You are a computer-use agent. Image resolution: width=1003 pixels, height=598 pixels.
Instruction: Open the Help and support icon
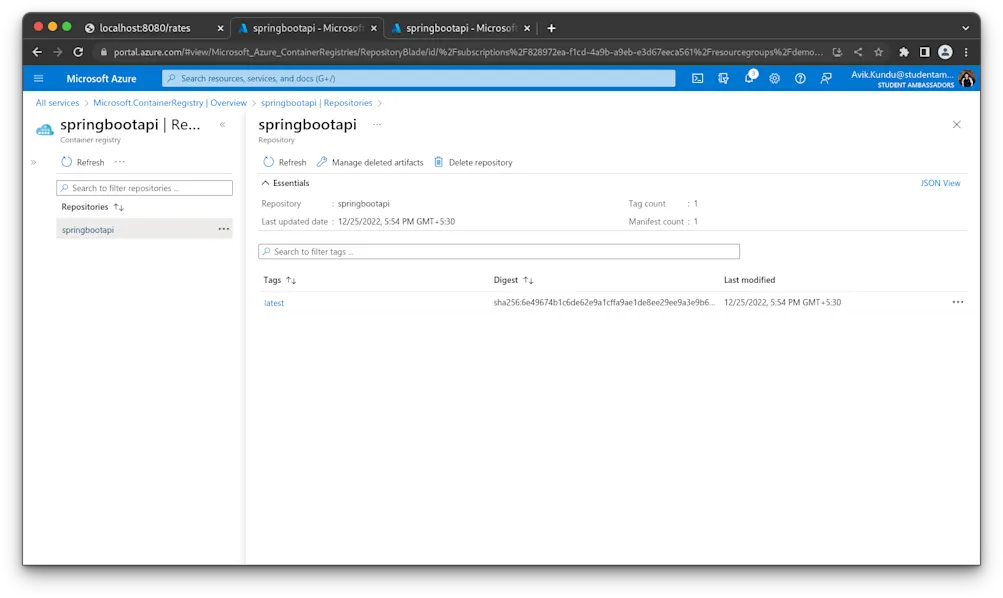pos(800,78)
